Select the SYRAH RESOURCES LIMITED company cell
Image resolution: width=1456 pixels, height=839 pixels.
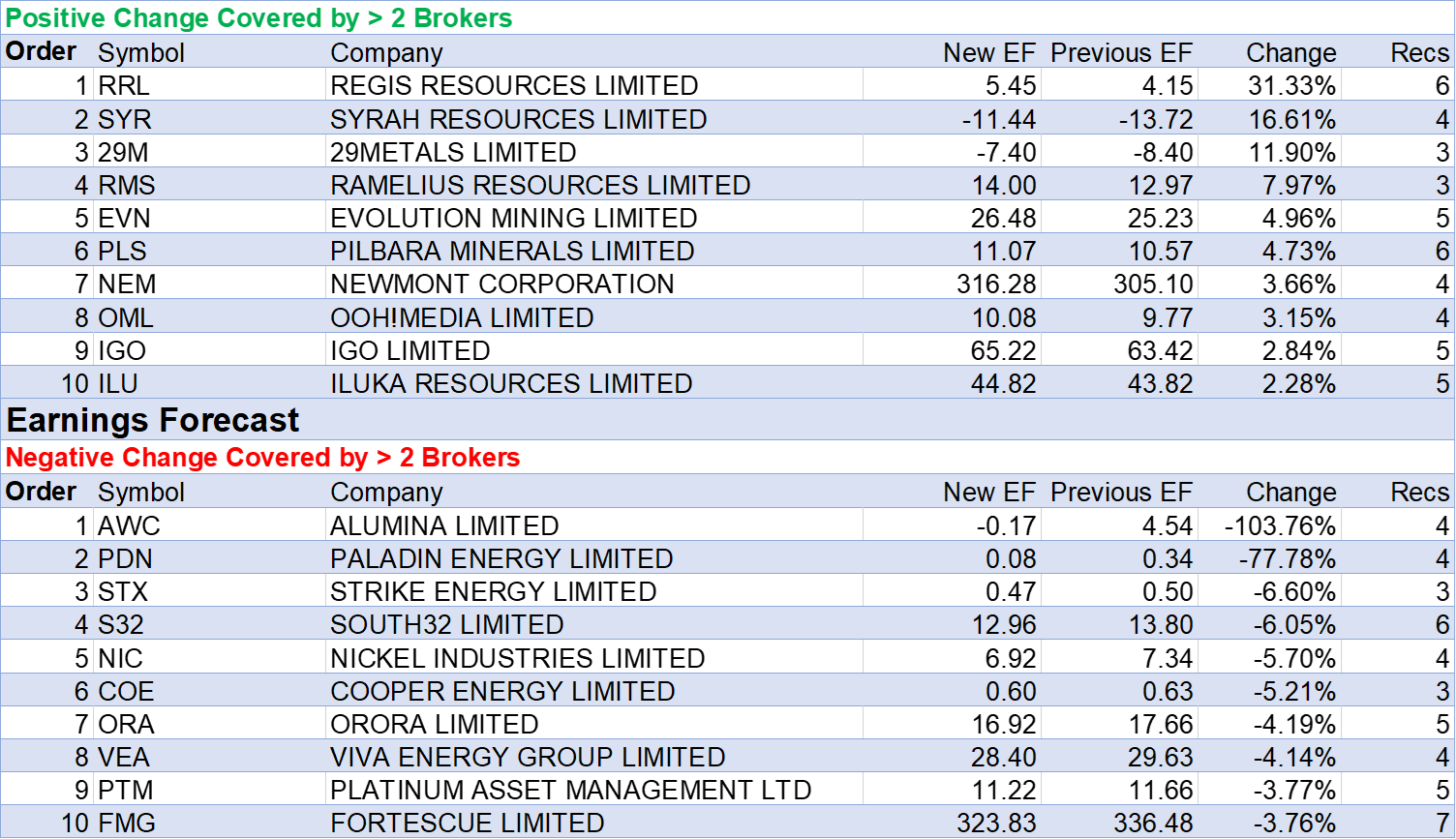518,119
